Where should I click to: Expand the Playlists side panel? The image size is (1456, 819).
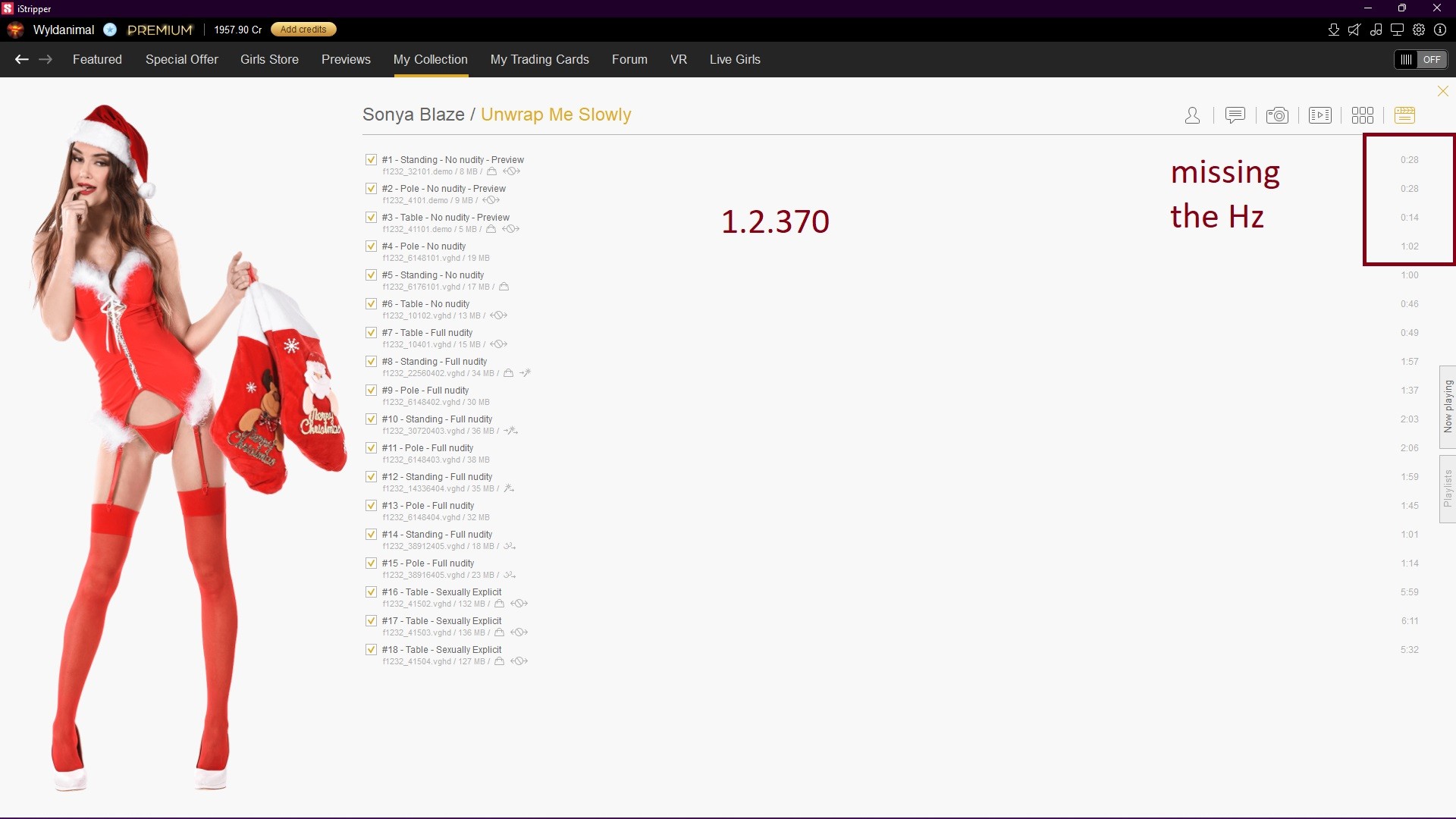coord(1447,488)
